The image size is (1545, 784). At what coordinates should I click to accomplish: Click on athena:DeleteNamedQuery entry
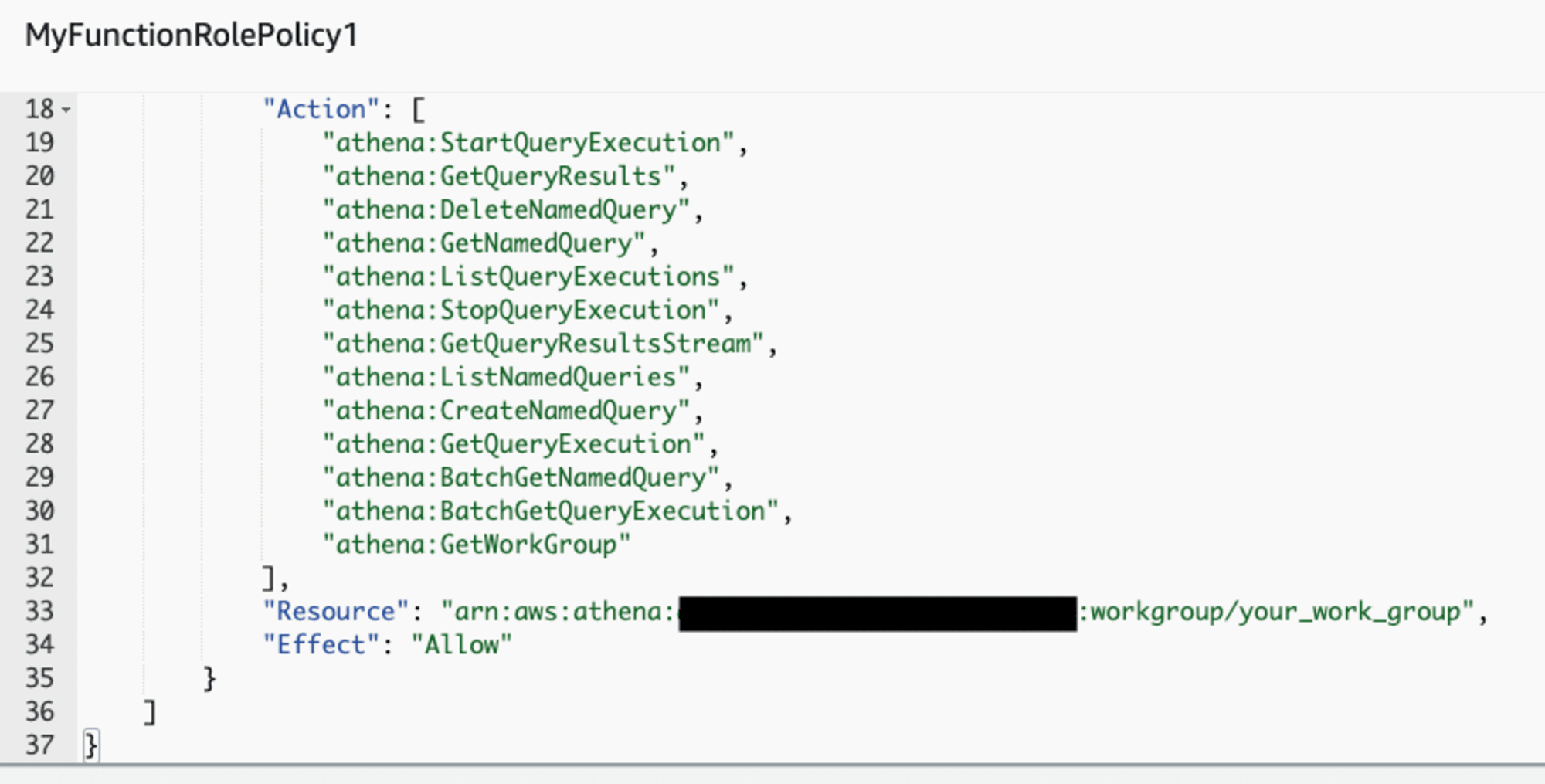pos(506,209)
